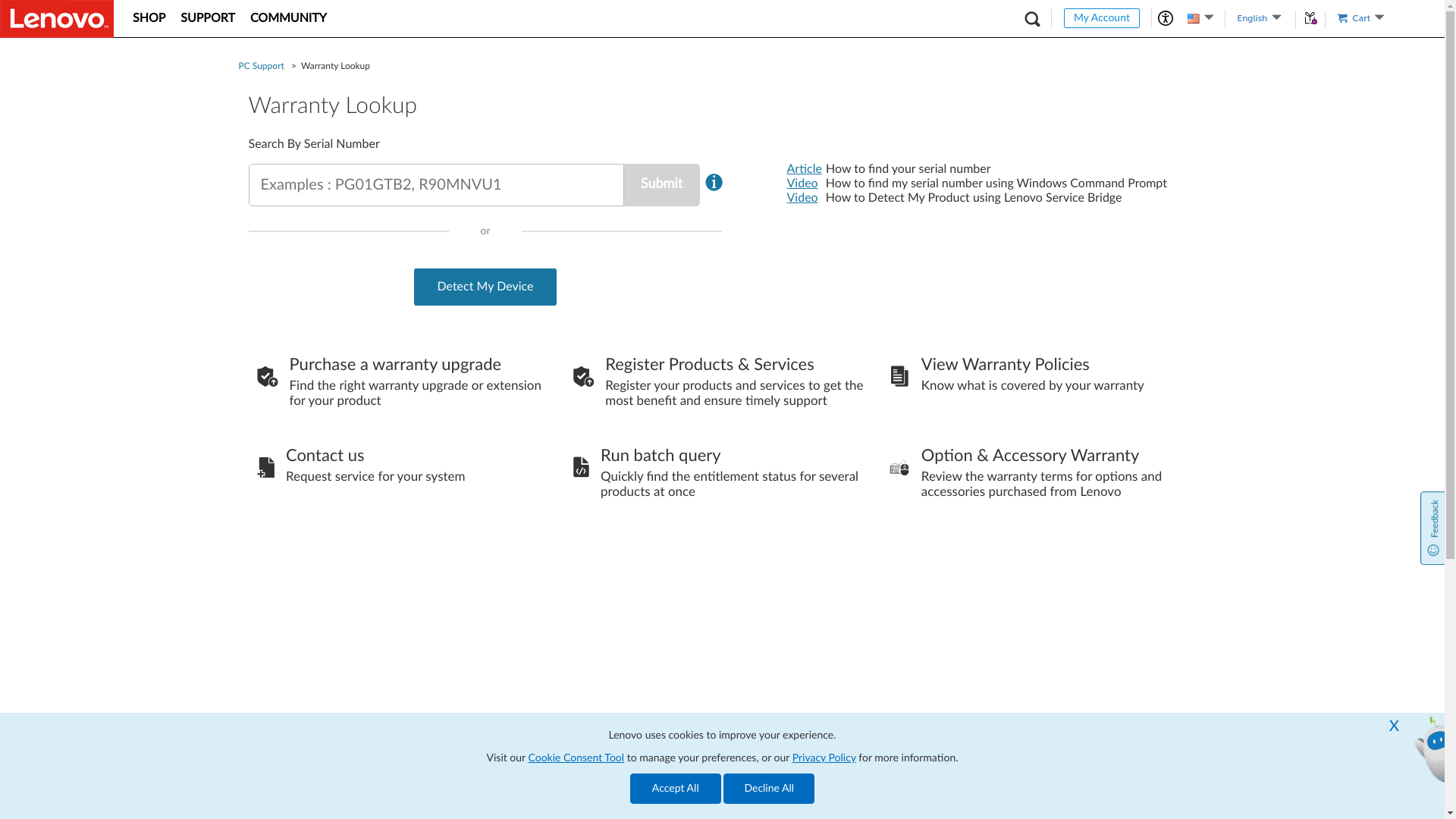Open the Feedback side tab

[x=1432, y=528]
